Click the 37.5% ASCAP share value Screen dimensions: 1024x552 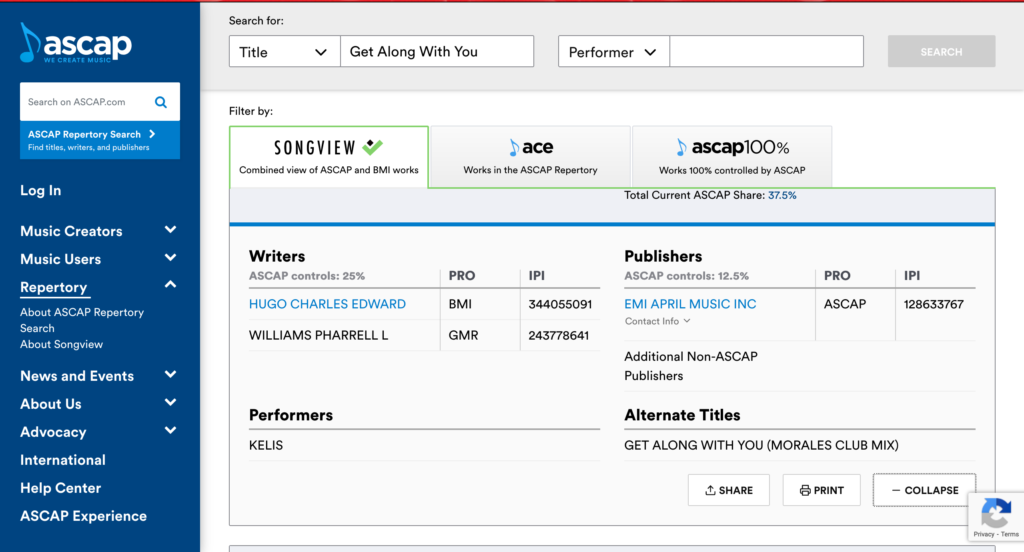782,195
